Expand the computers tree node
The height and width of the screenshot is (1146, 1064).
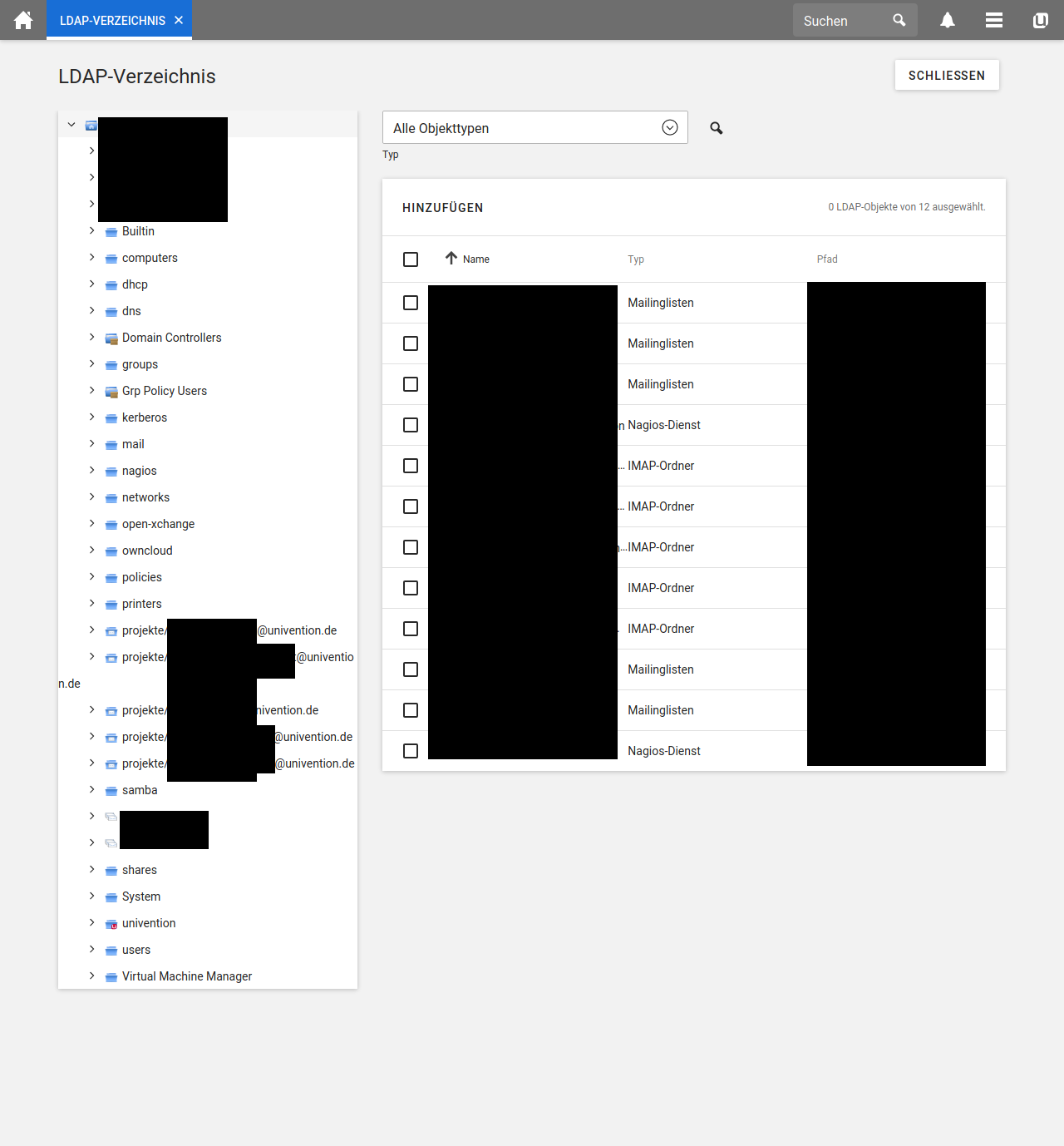(x=91, y=258)
